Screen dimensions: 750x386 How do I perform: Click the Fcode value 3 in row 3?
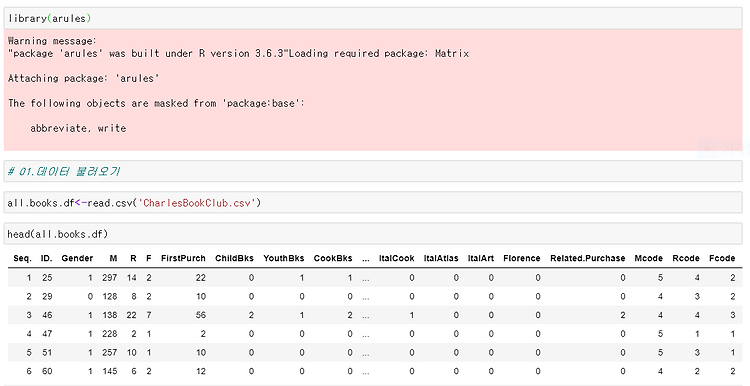click(x=732, y=315)
